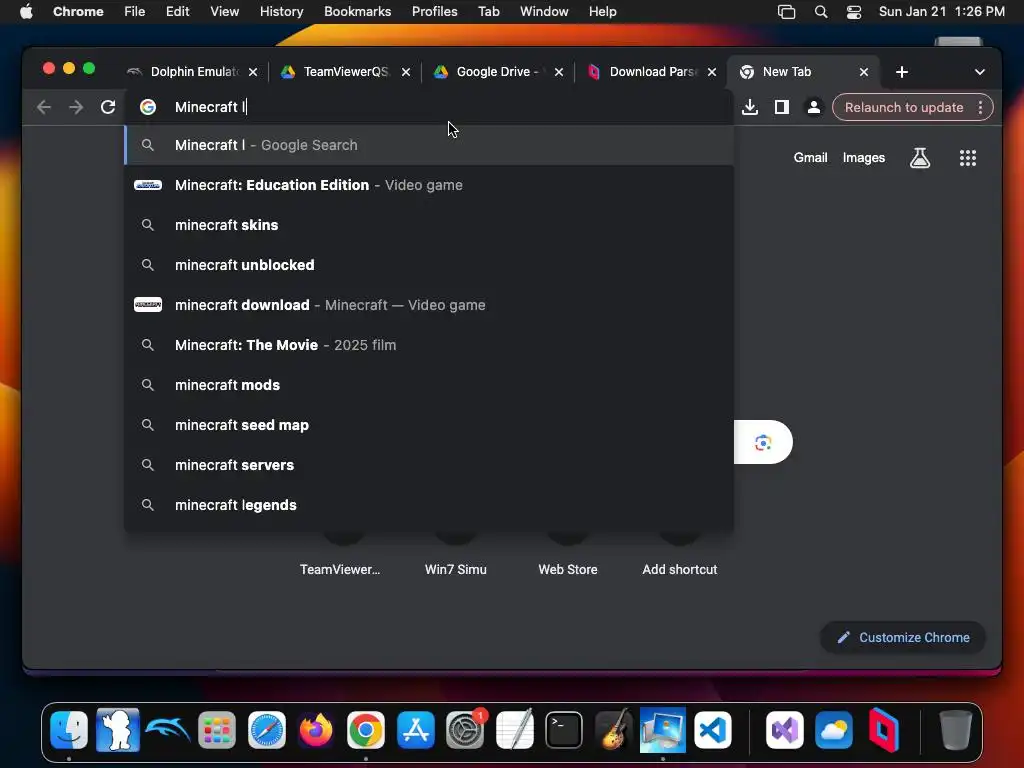Open App Store from the Dock
The width and height of the screenshot is (1024, 768).
point(415,729)
